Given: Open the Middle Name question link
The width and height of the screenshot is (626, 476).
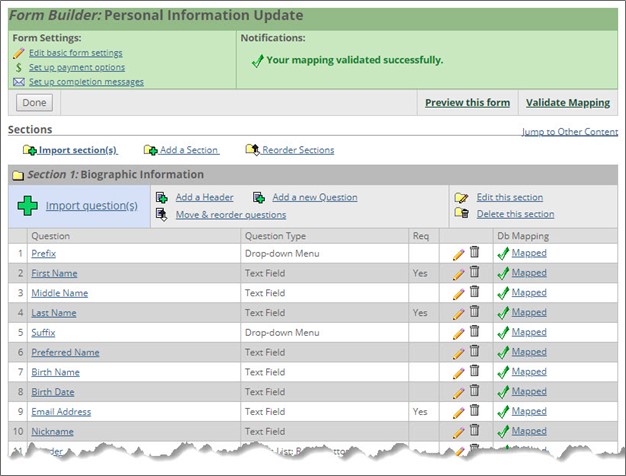Looking at the screenshot, I should (59, 293).
